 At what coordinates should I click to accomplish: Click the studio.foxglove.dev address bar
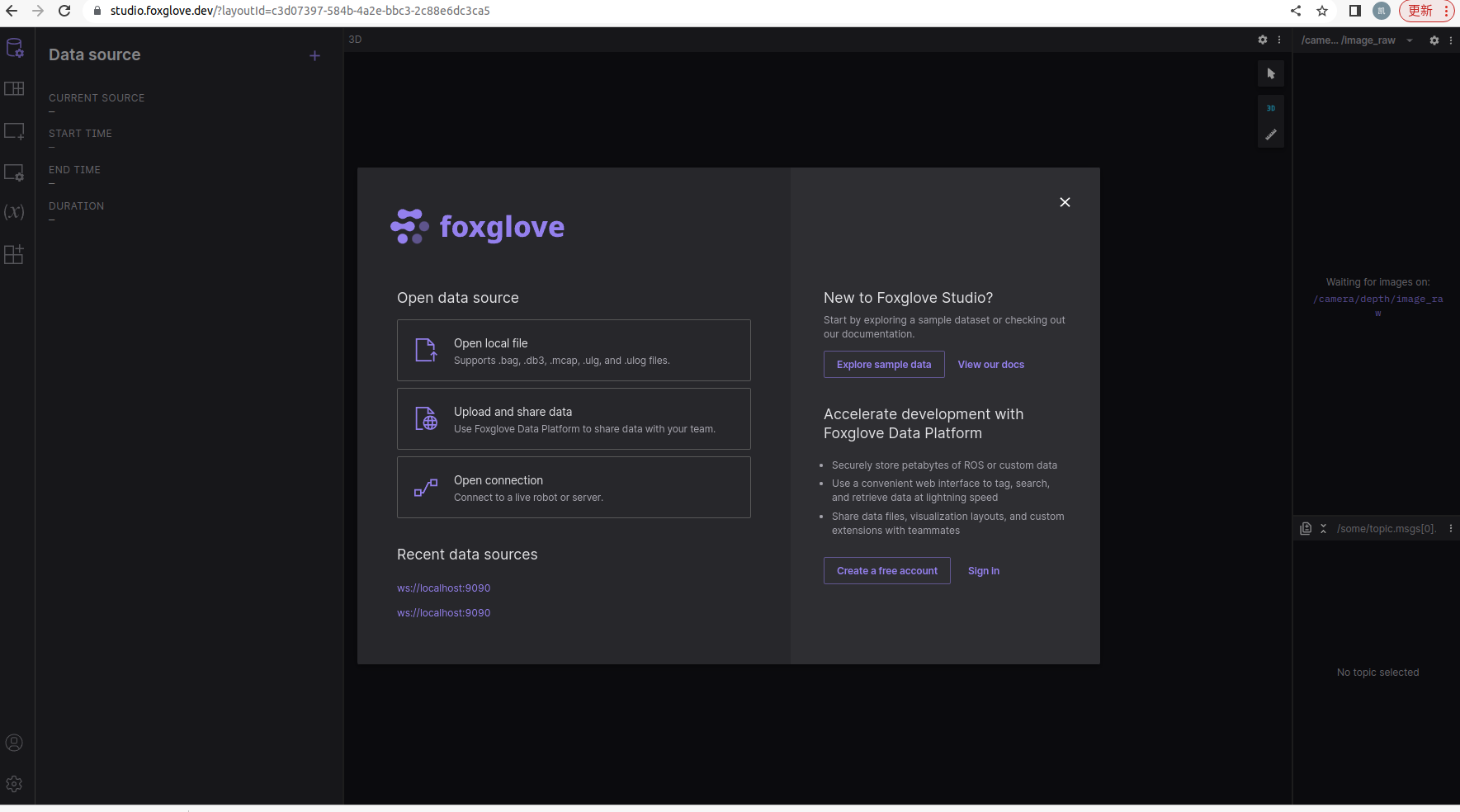point(300,11)
